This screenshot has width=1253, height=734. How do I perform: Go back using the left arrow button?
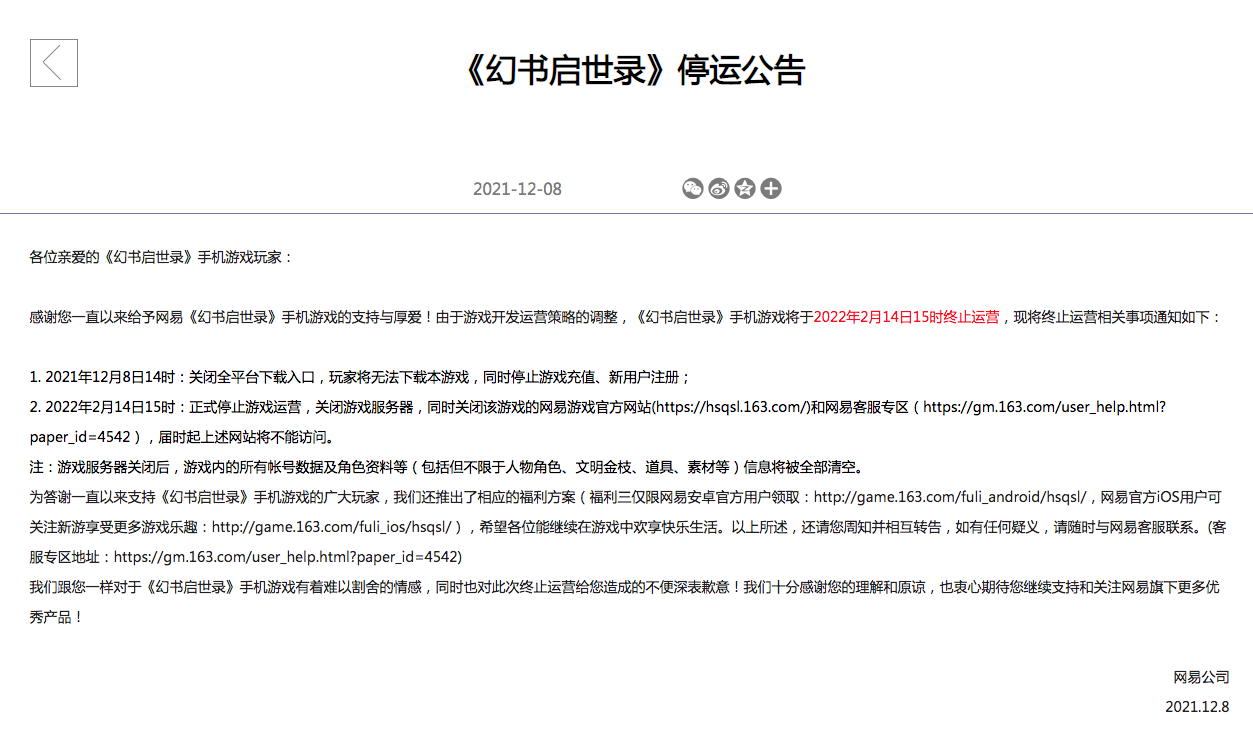click(54, 63)
